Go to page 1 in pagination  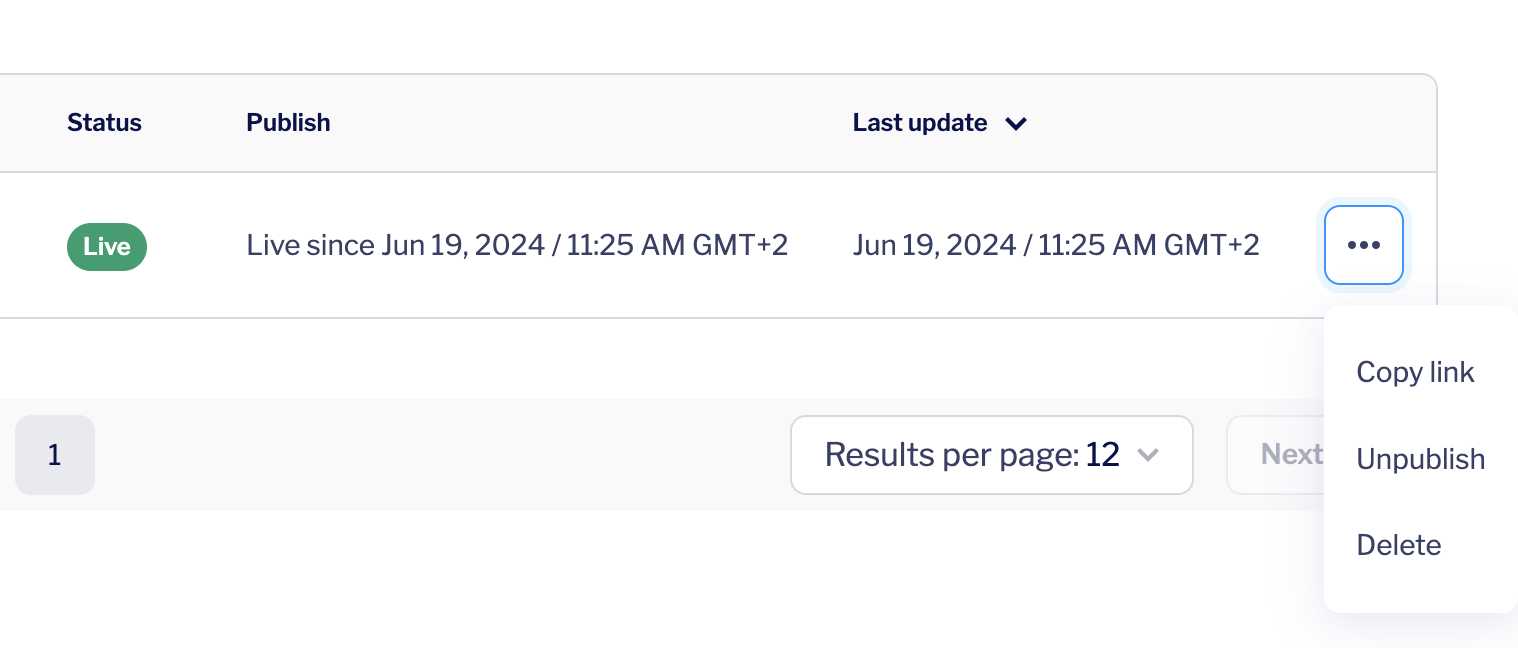[x=55, y=455]
